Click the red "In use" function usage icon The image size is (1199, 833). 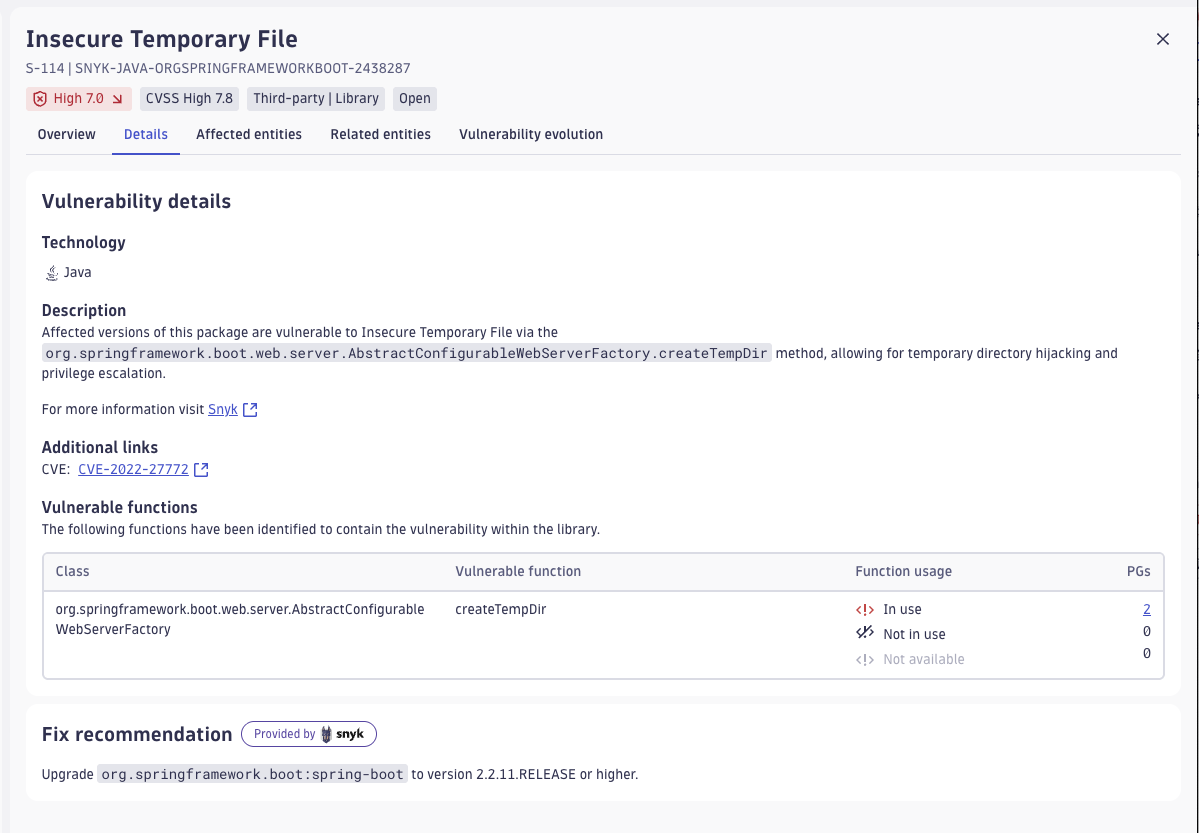(864, 609)
